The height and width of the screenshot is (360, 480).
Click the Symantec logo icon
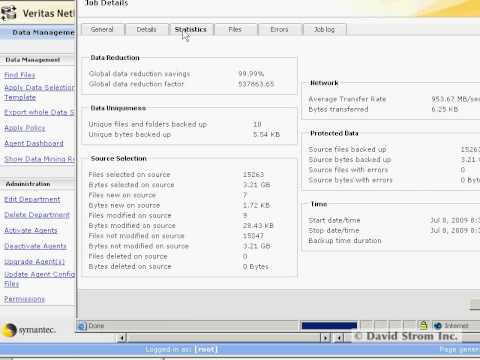pos(9,330)
